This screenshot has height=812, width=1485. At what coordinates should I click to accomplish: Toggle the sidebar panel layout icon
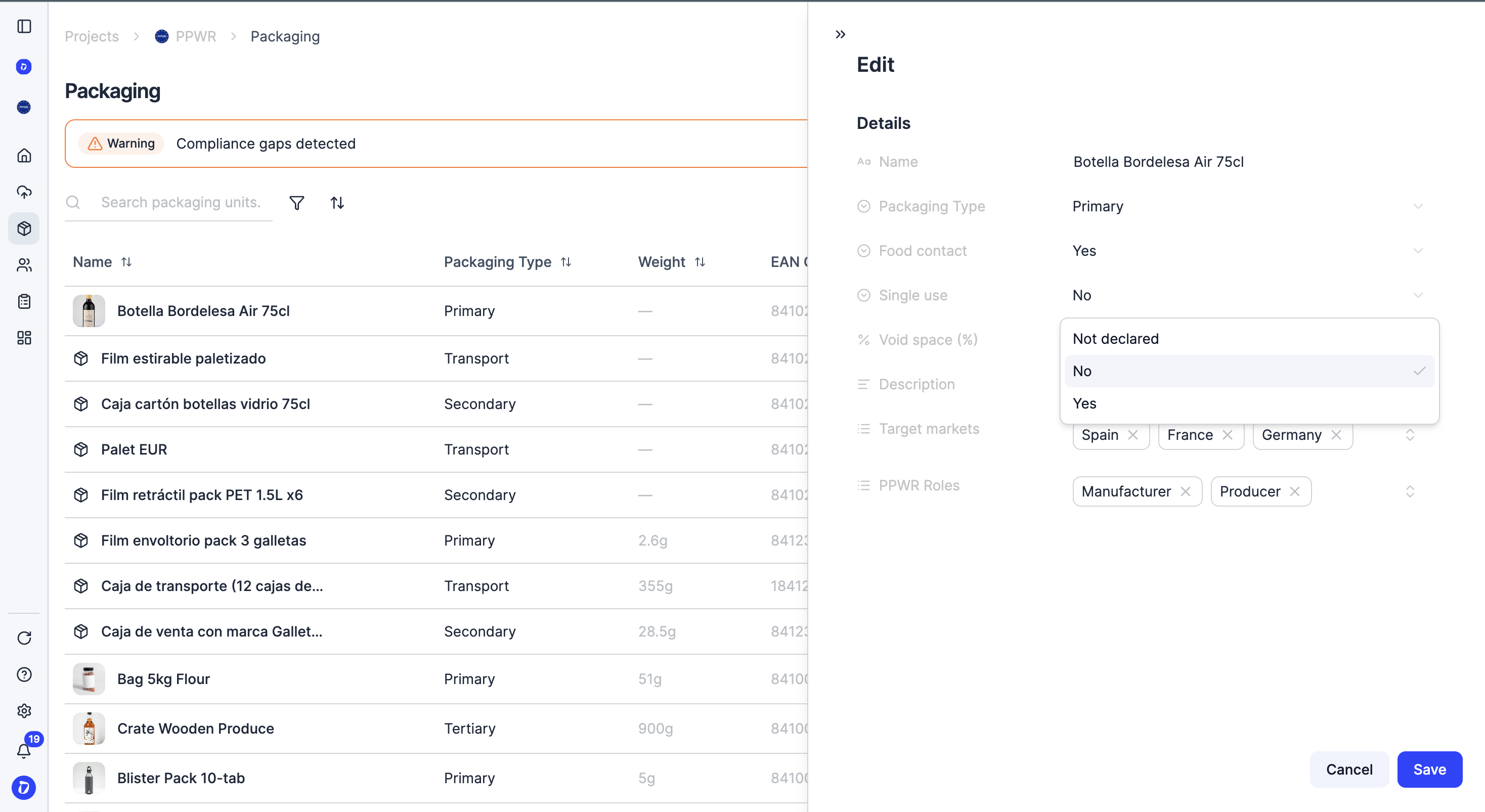coord(24,26)
